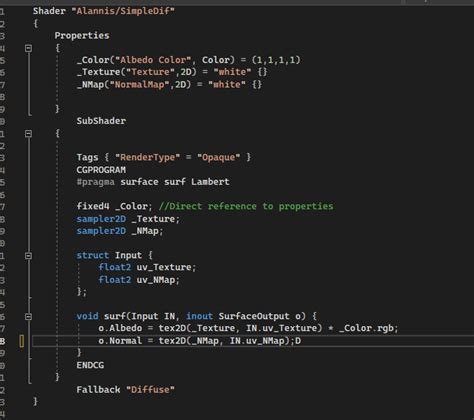Image resolution: width=474 pixels, height=420 pixels.
Task: Click the CGPROGRAM keyword
Action: 101,170
